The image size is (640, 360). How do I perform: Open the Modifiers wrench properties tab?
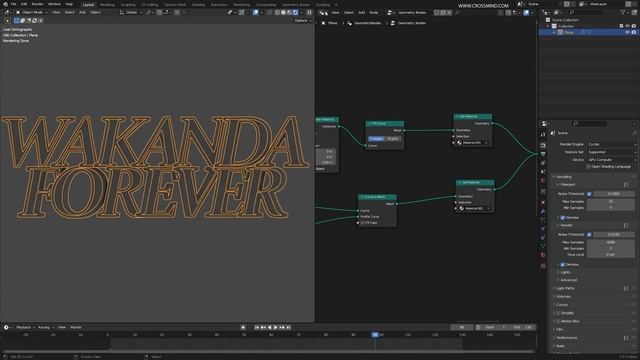click(x=543, y=211)
